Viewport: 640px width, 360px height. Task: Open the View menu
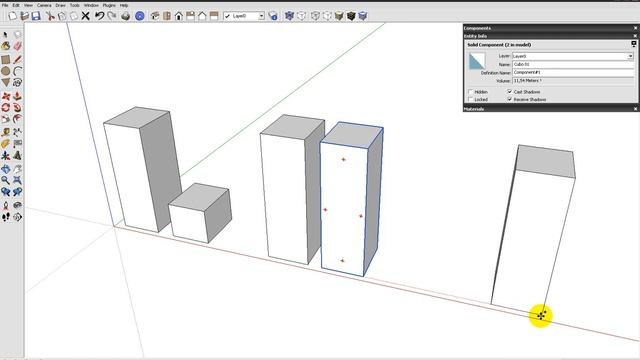tap(28, 5)
